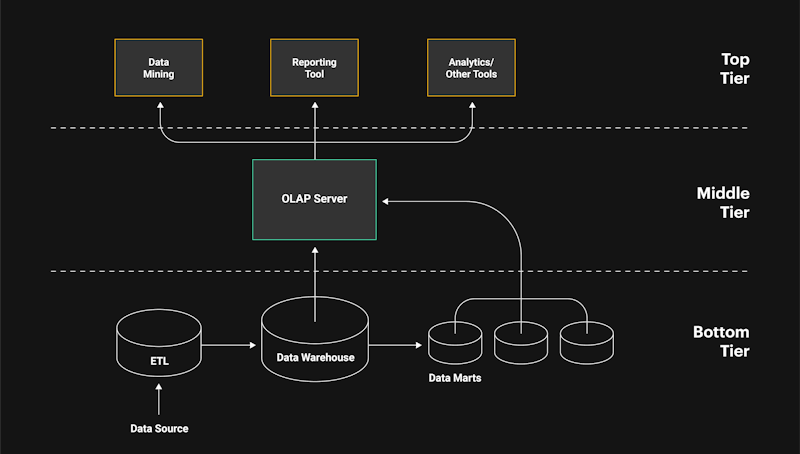Select the Top Tier label
800x454 pixels.
(735, 69)
